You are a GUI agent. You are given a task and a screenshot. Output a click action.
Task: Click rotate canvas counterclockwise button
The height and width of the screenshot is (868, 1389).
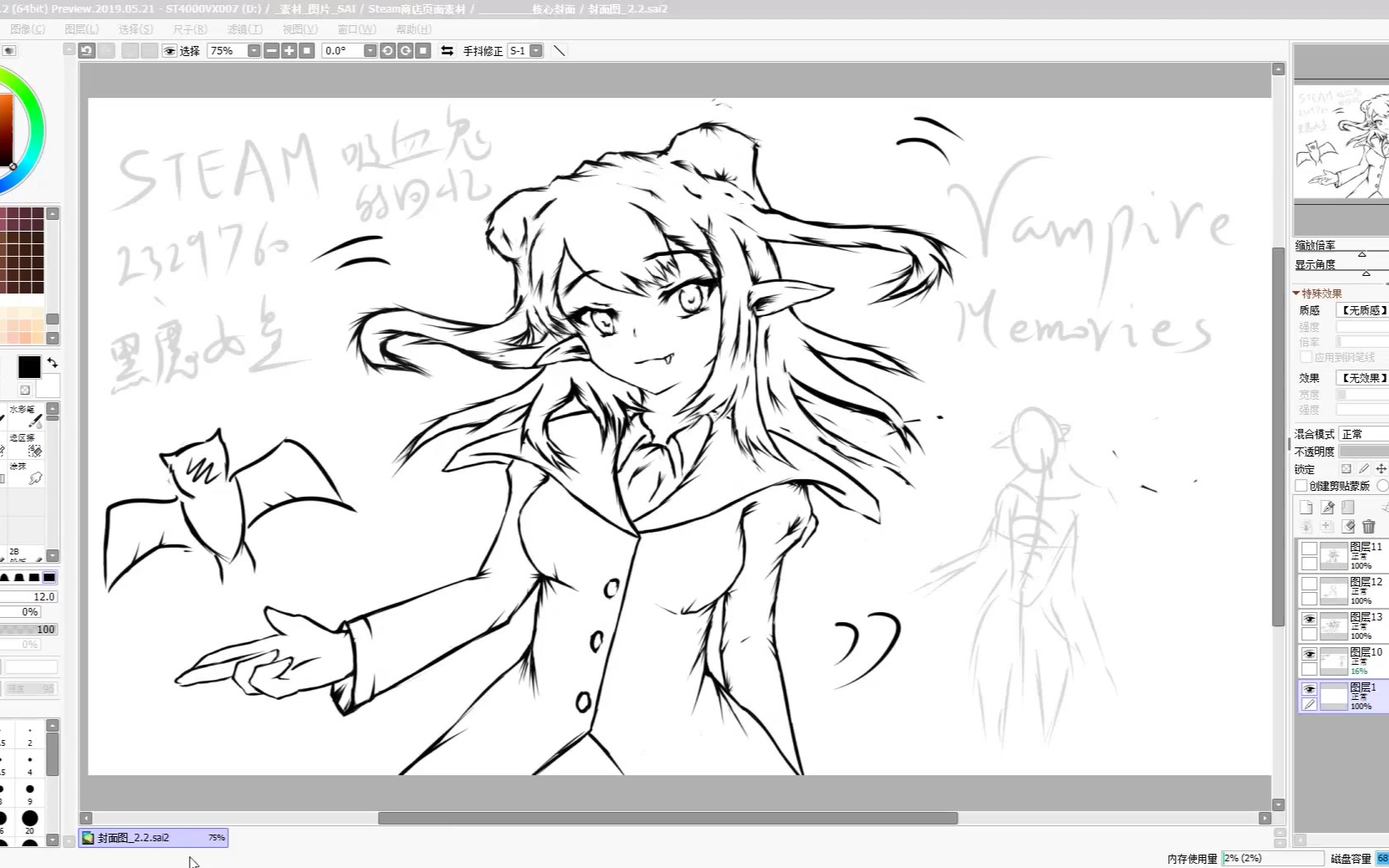(x=387, y=51)
